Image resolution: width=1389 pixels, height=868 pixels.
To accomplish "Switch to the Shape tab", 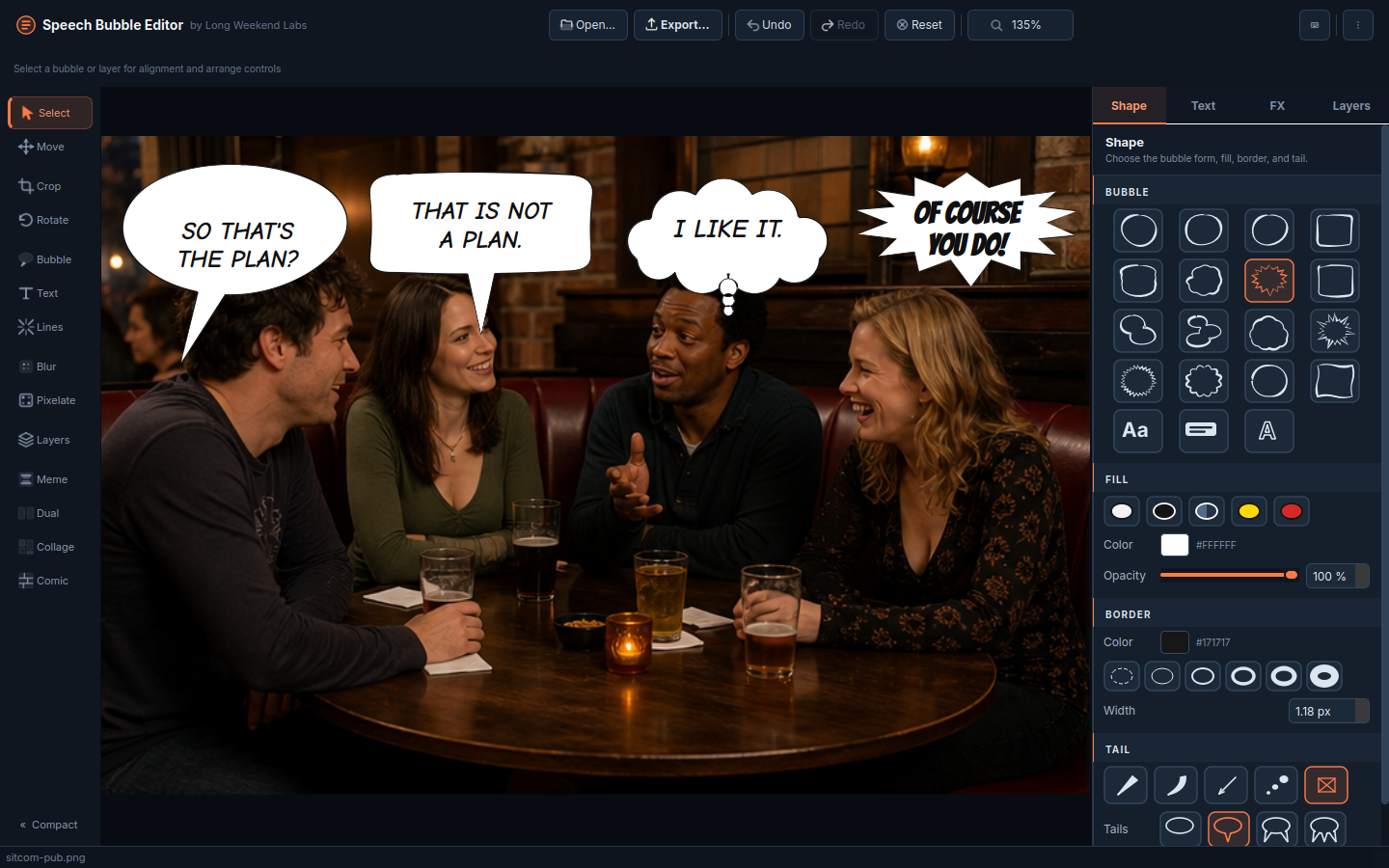I will [x=1129, y=106].
